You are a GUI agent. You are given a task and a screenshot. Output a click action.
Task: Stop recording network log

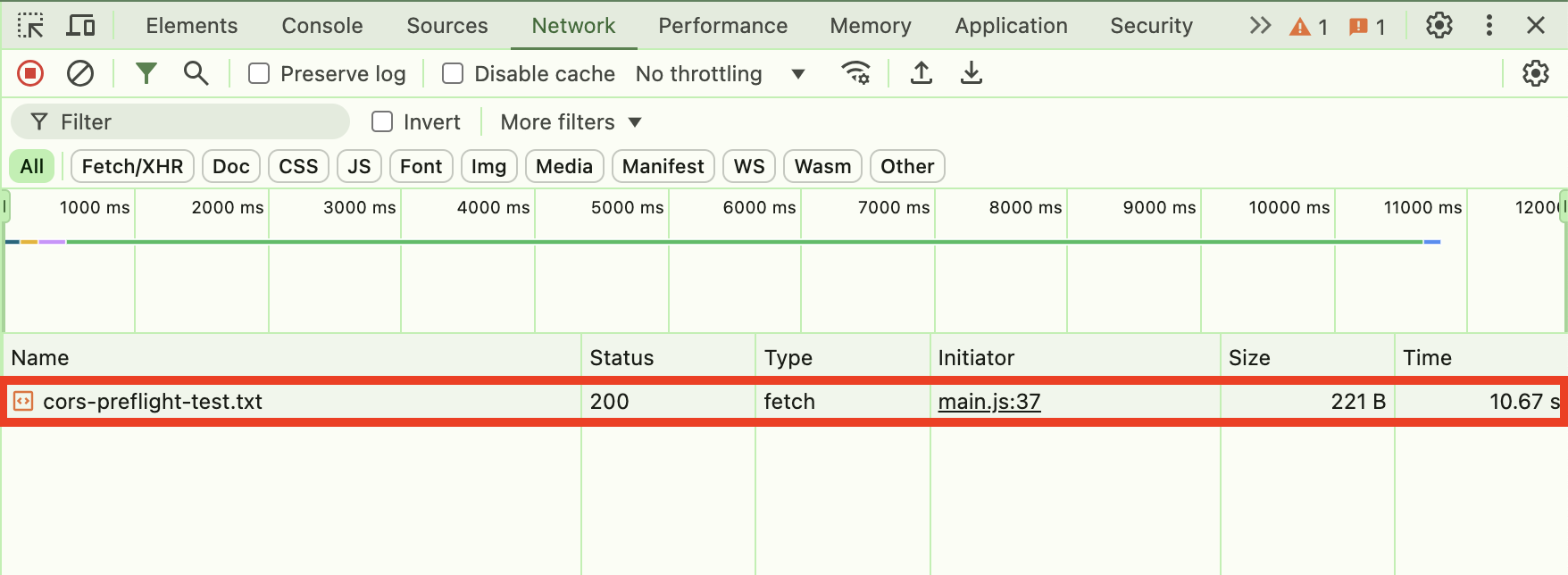click(x=30, y=73)
